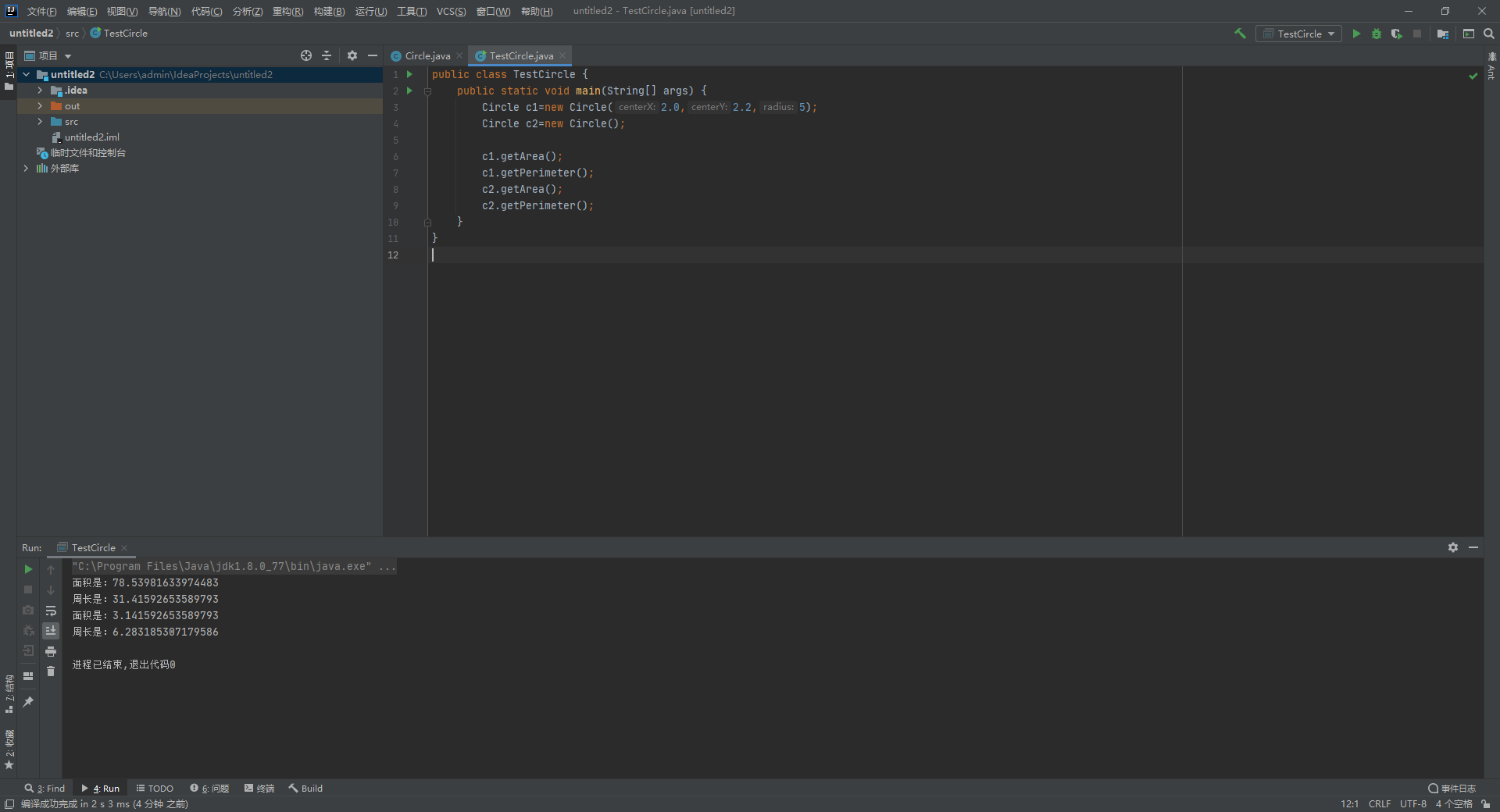Collapse the untitled2 project root node
1500x812 pixels.
[27, 75]
